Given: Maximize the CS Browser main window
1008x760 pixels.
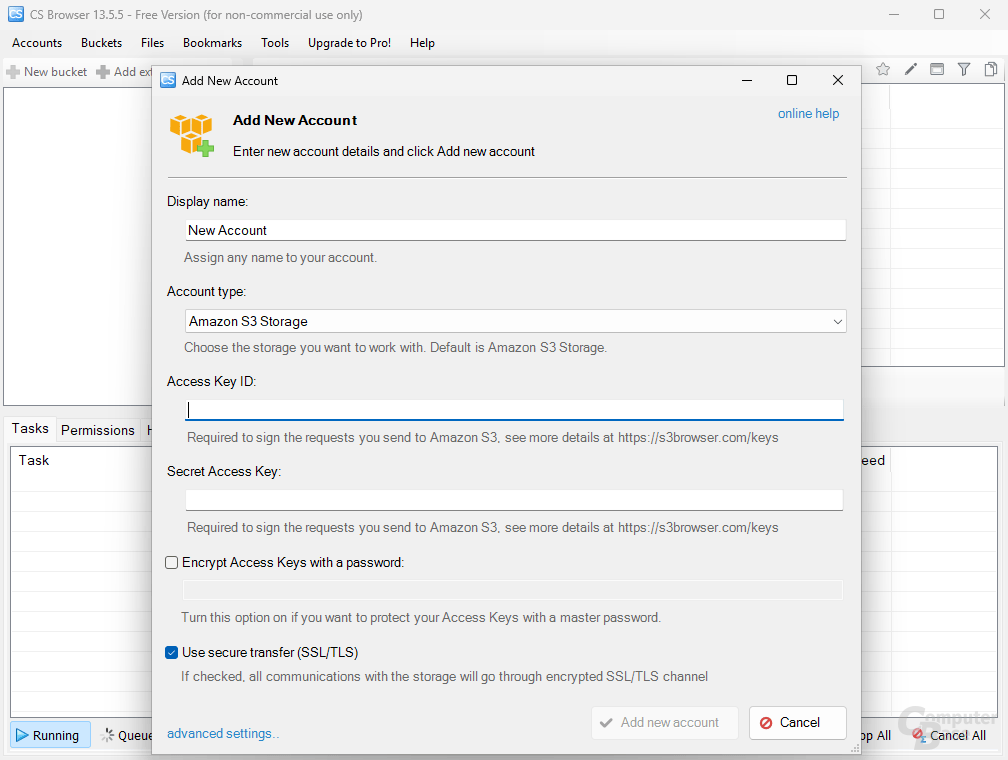Looking at the screenshot, I should click(939, 14).
